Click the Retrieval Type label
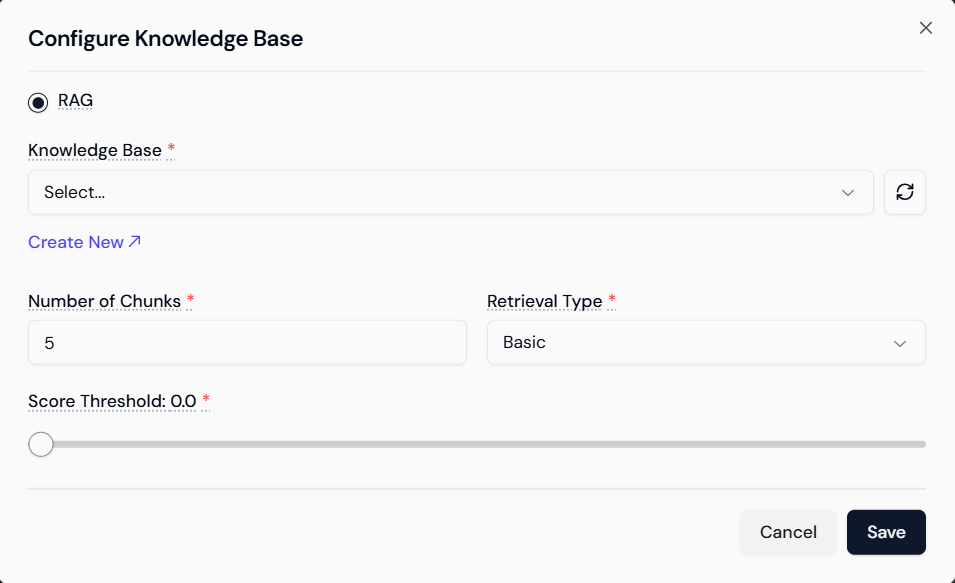 pyautogui.click(x=545, y=301)
